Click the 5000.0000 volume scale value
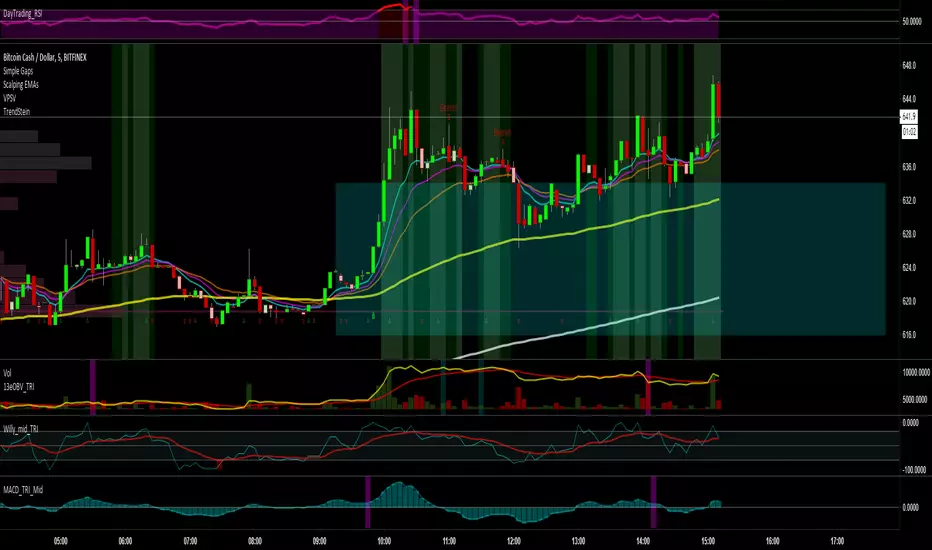 pos(914,400)
